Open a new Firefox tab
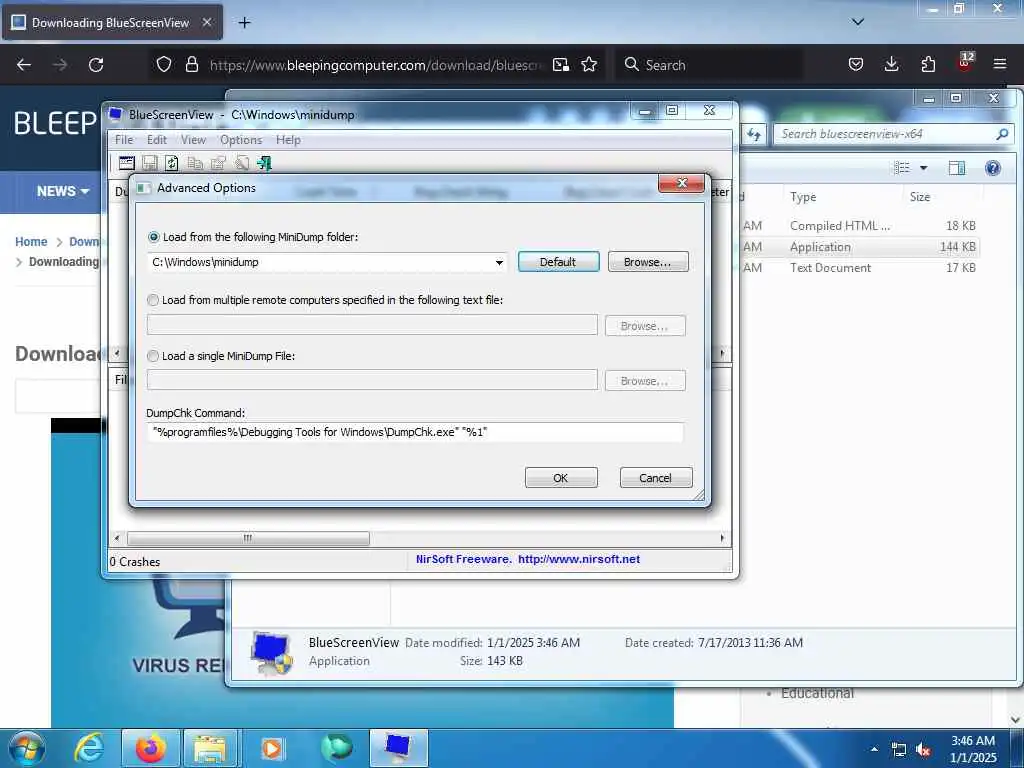This screenshot has height=768, width=1024. pos(244,23)
